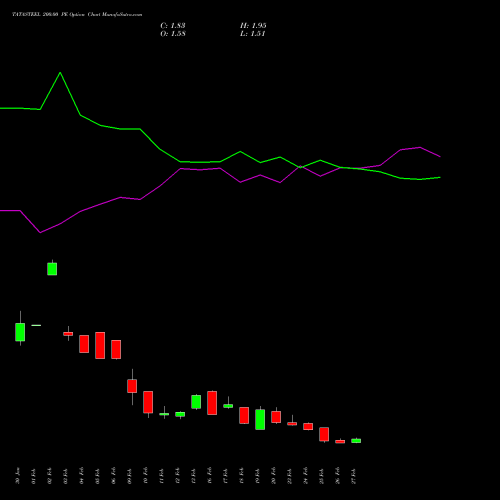Click the TATASTEEL PE Option chart title

click(77, 15)
